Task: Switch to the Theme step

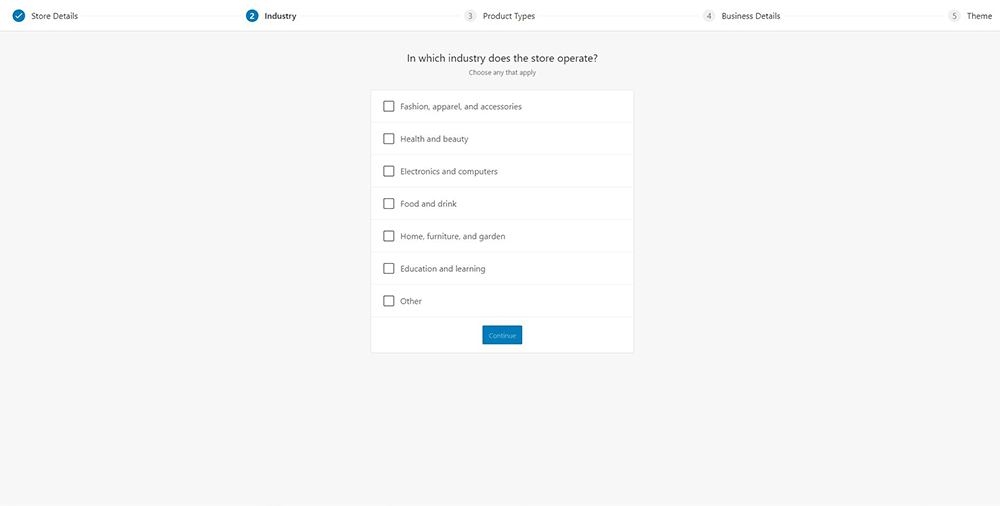Action: (x=979, y=16)
